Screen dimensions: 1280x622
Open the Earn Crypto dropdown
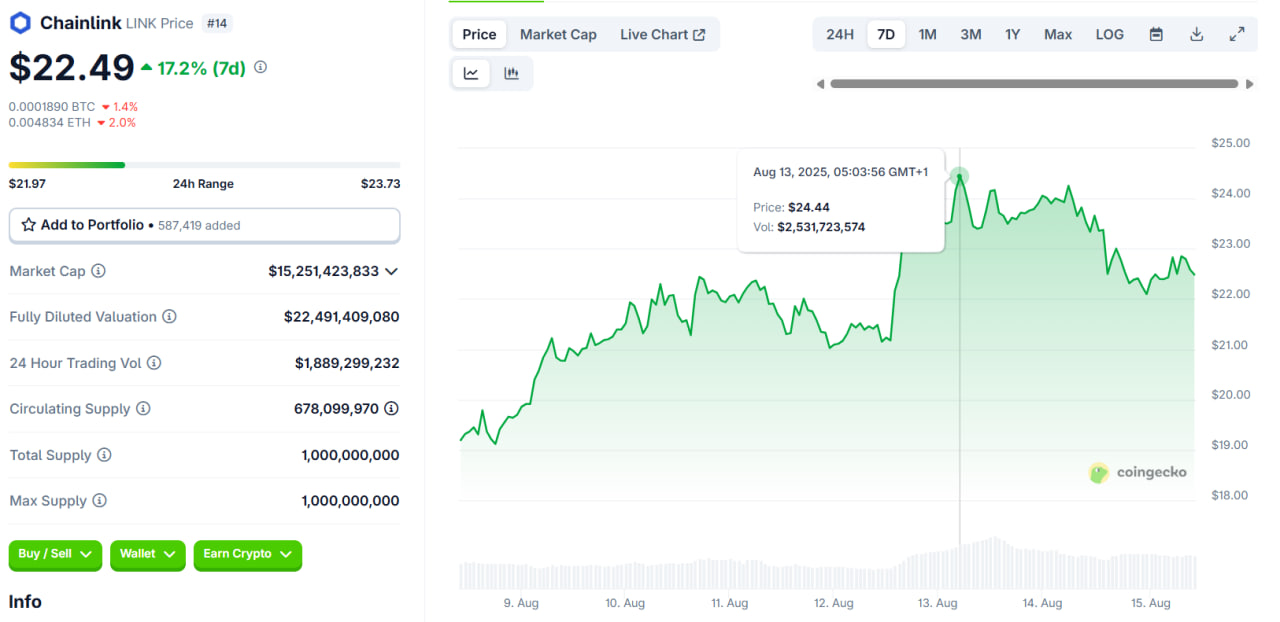(247, 554)
